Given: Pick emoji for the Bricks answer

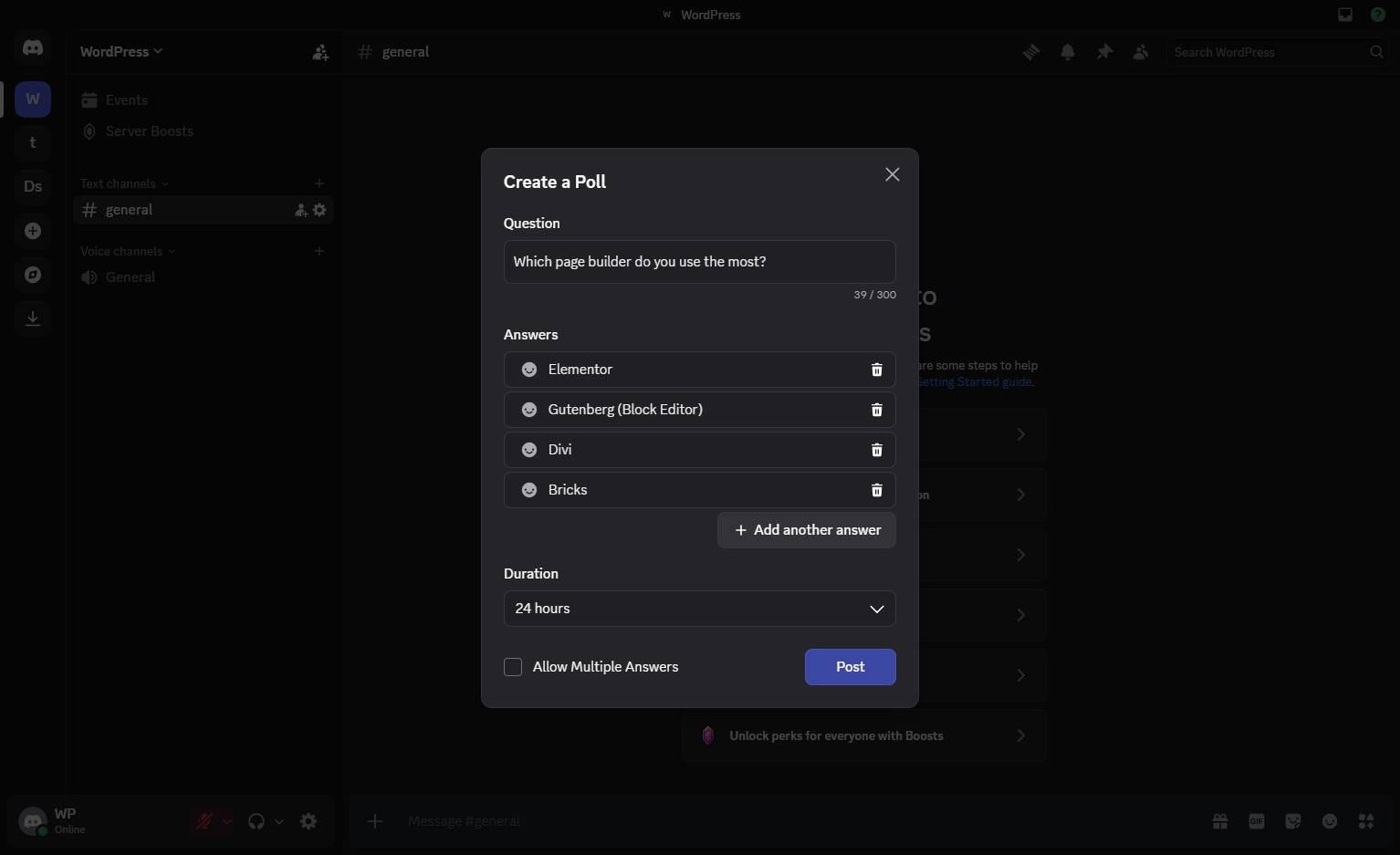Looking at the screenshot, I should (x=529, y=490).
